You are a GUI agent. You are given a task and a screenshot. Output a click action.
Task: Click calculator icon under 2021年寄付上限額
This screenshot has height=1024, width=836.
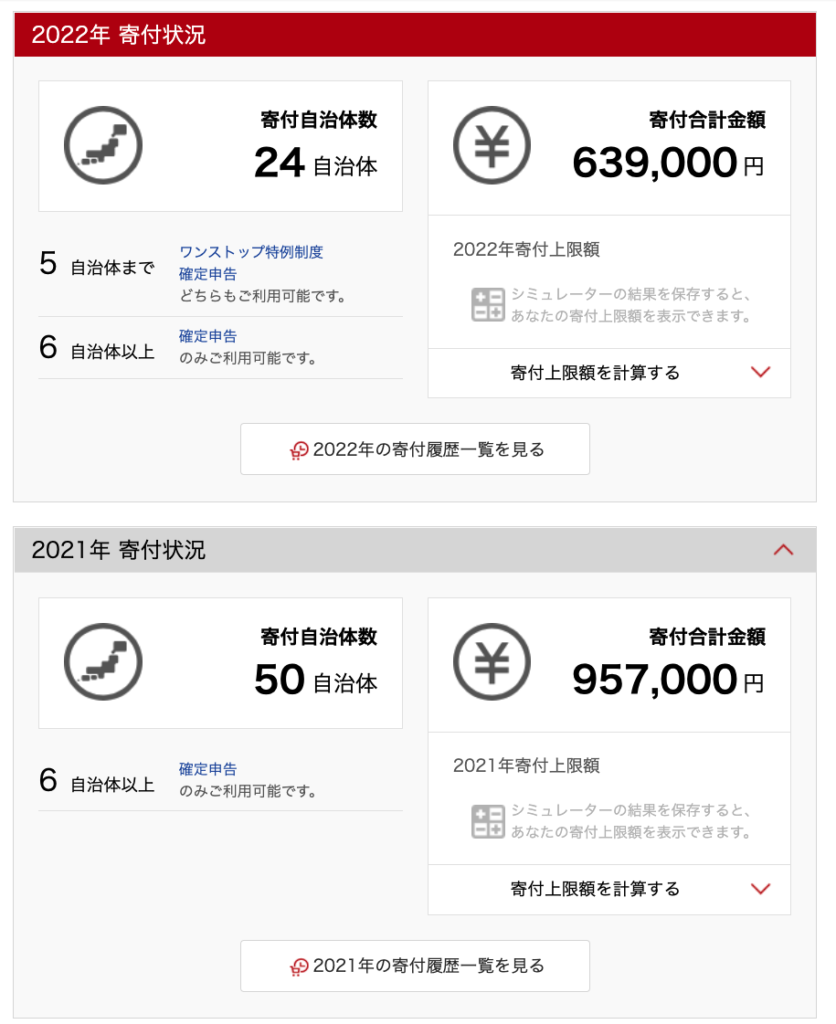488,822
